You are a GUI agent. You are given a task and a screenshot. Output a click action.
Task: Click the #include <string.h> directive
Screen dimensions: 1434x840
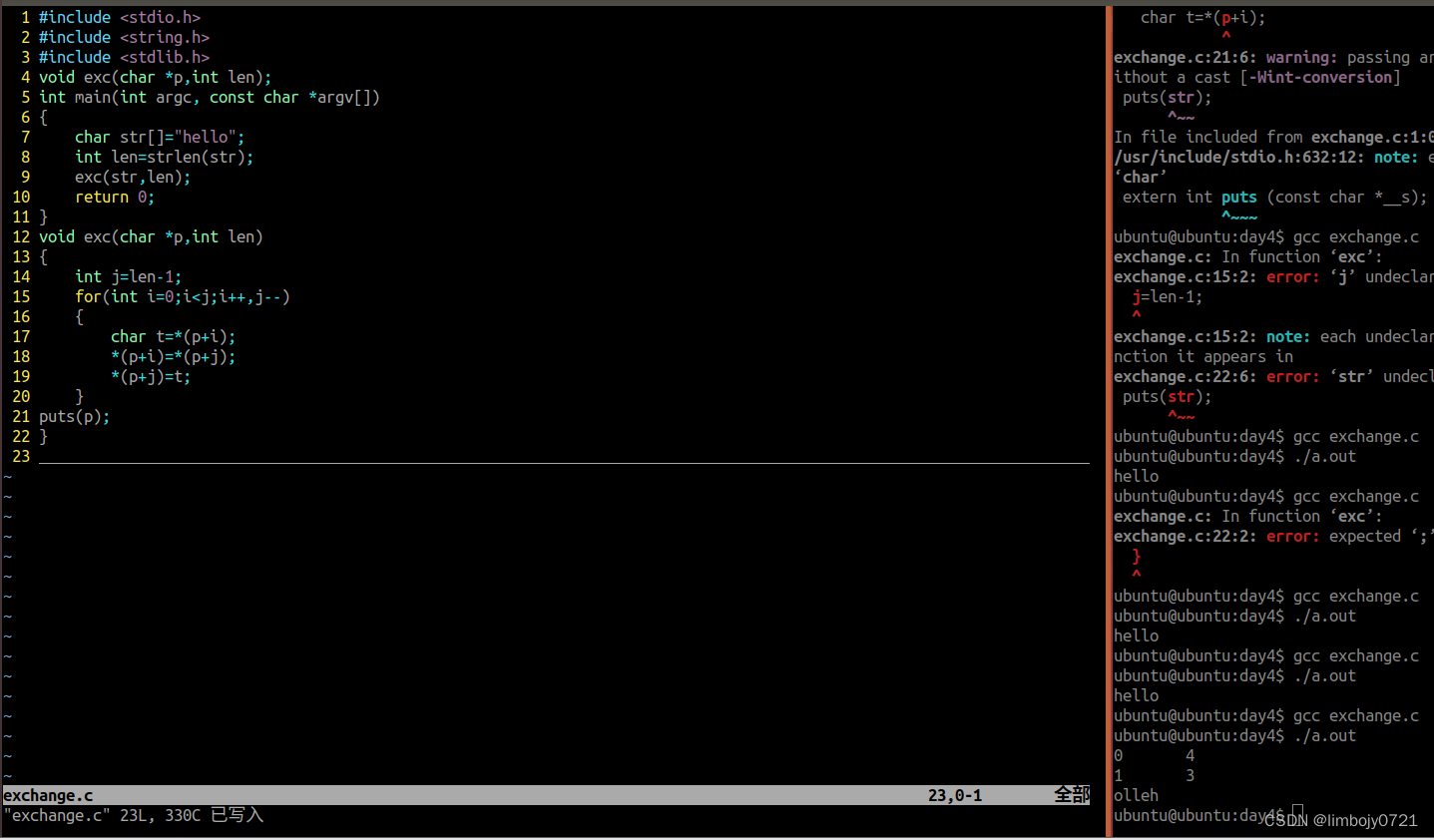coord(124,37)
